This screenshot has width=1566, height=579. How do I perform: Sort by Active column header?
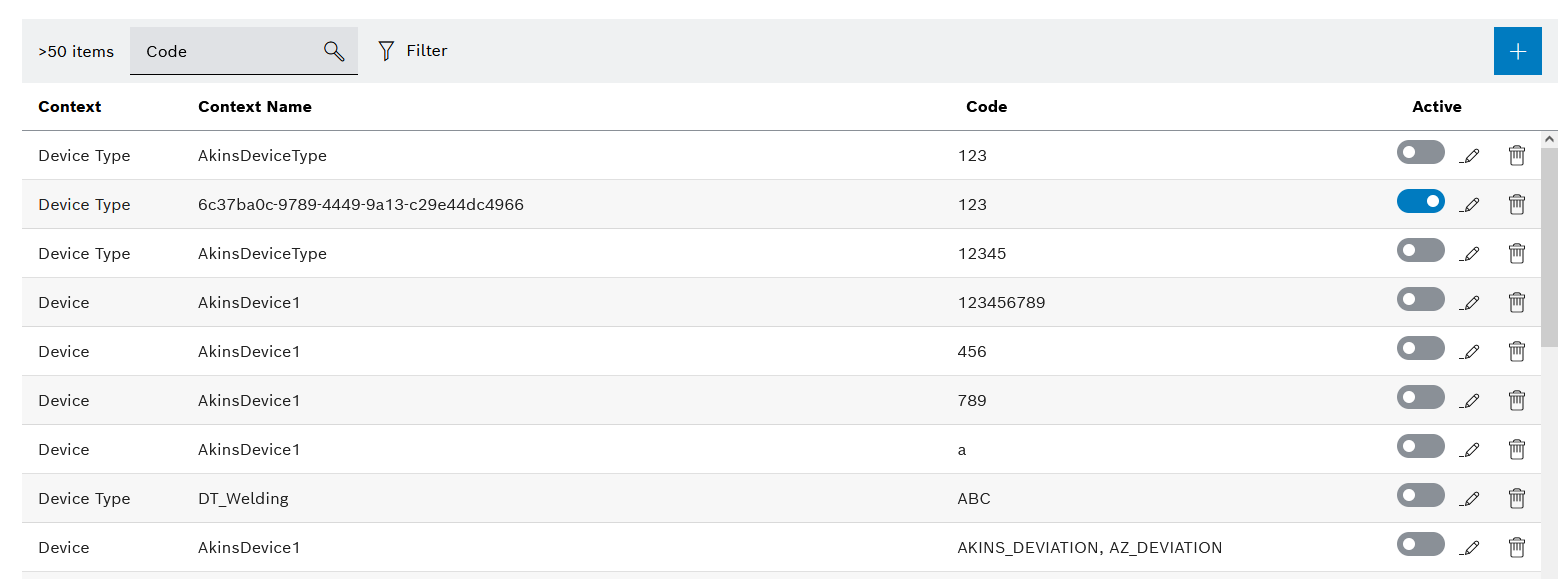click(x=1437, y=107)
